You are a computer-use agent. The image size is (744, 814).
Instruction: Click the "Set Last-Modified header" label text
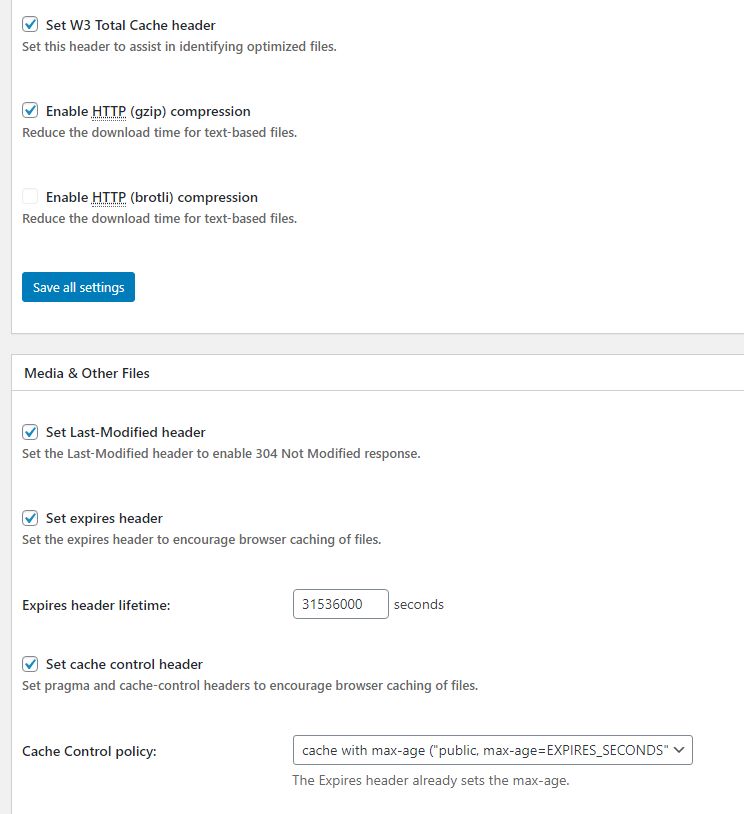126,432
